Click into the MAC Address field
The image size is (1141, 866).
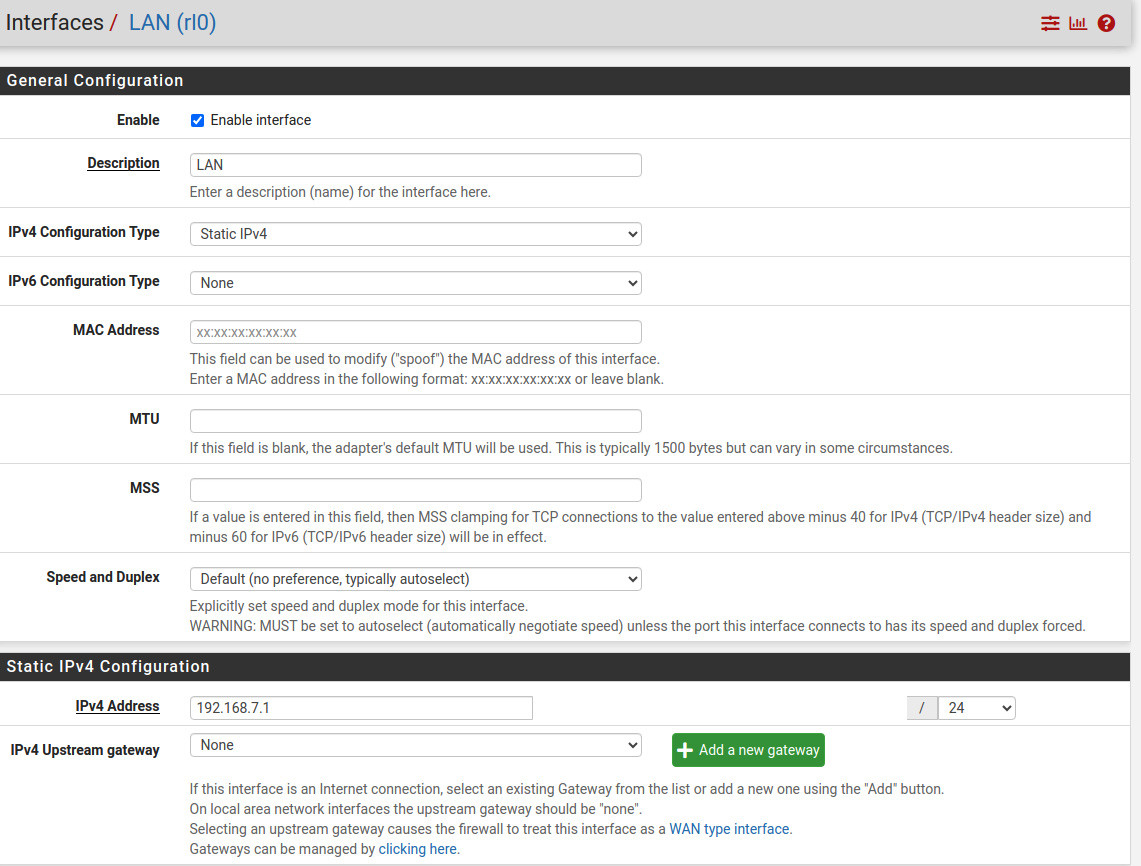(415, 332)
